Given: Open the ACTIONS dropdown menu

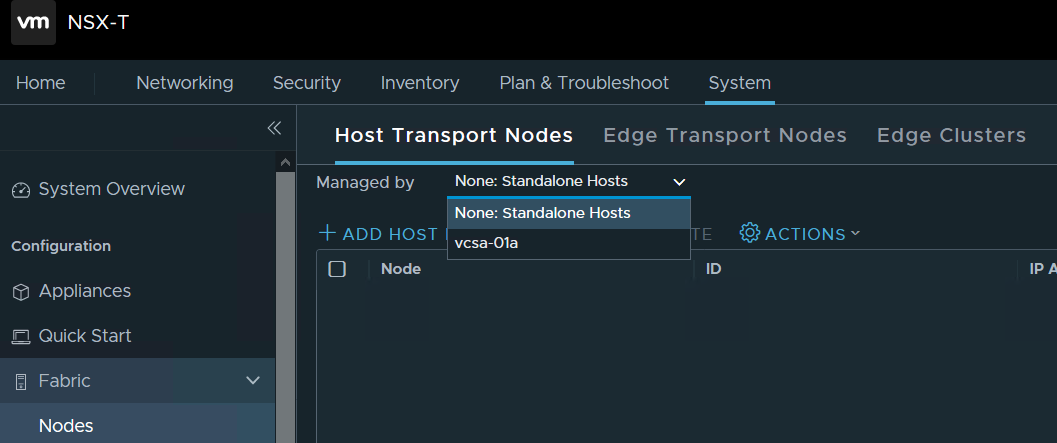Looking at the screenshot, I should 800,233.
